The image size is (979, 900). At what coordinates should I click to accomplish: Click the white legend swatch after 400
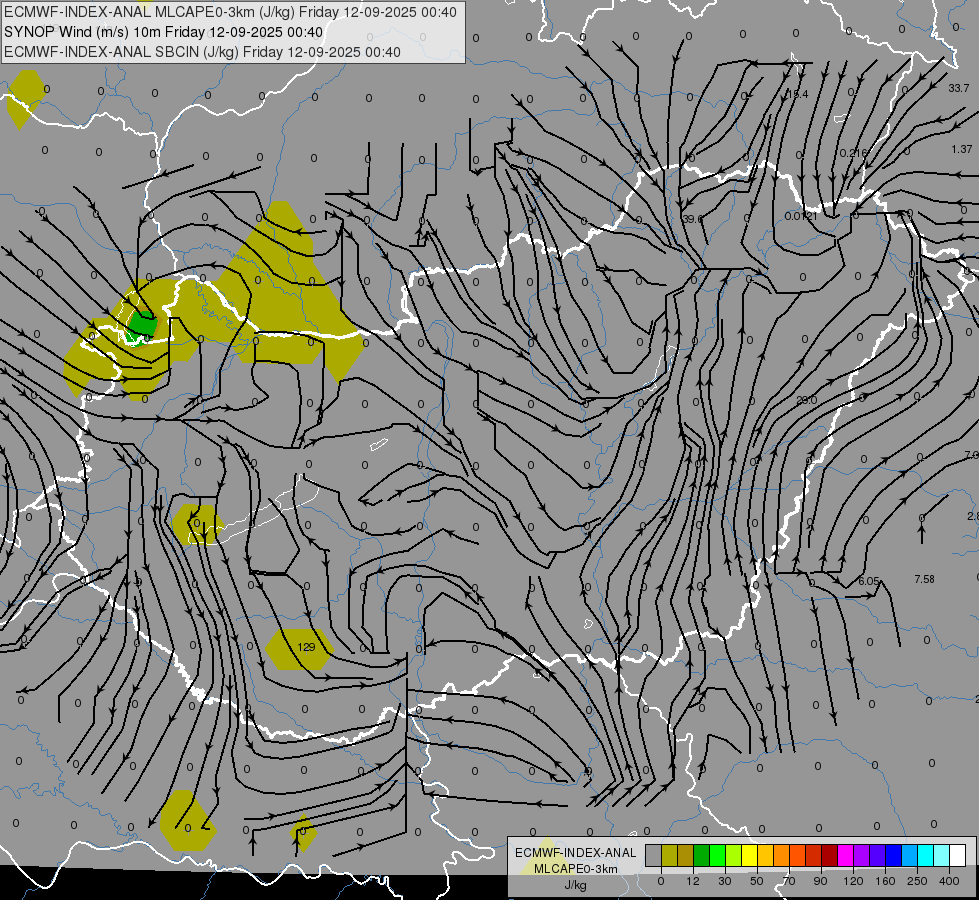[958, 855]
